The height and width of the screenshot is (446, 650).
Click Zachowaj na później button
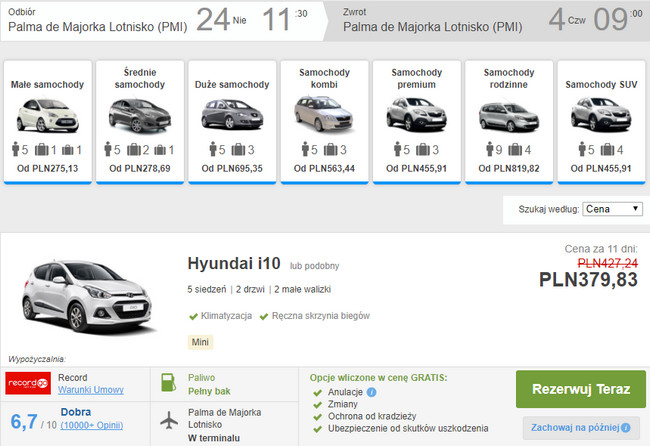[581, 428]
